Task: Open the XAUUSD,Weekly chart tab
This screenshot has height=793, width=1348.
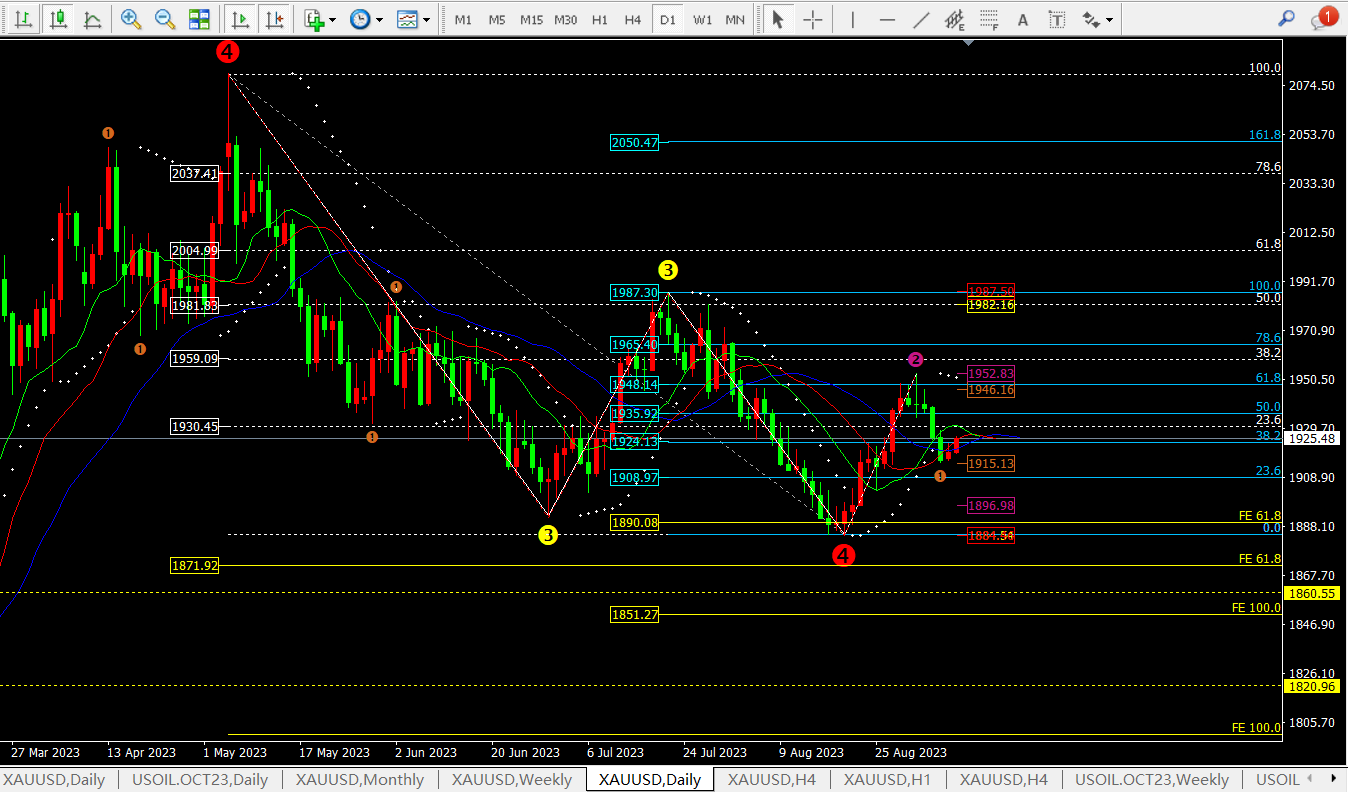Action: pyautogui.click(x=512, y=780)
